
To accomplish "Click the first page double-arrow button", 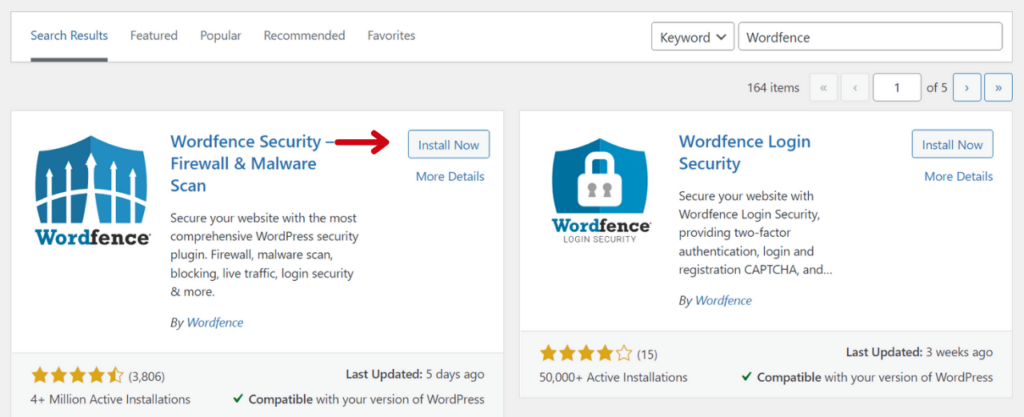I will [x=824, y=87].
